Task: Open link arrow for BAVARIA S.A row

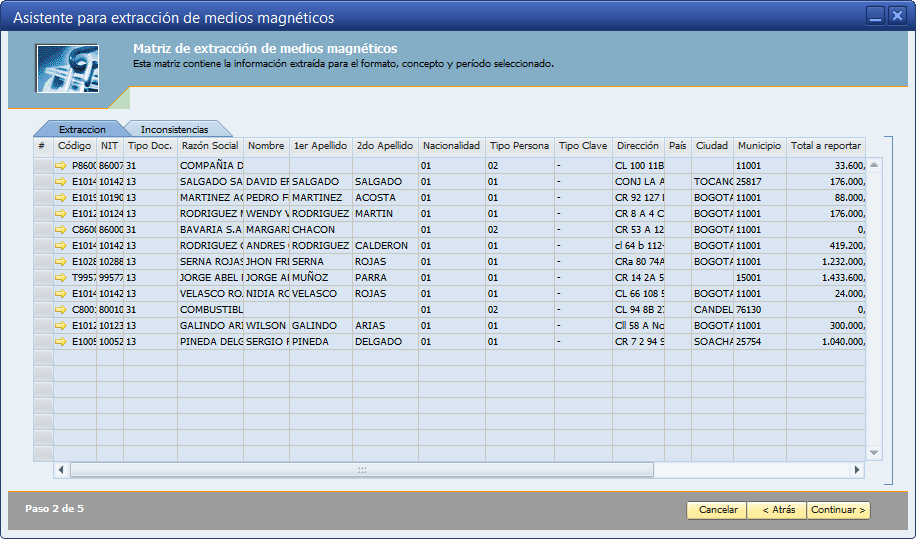Action: pos(61,229)
